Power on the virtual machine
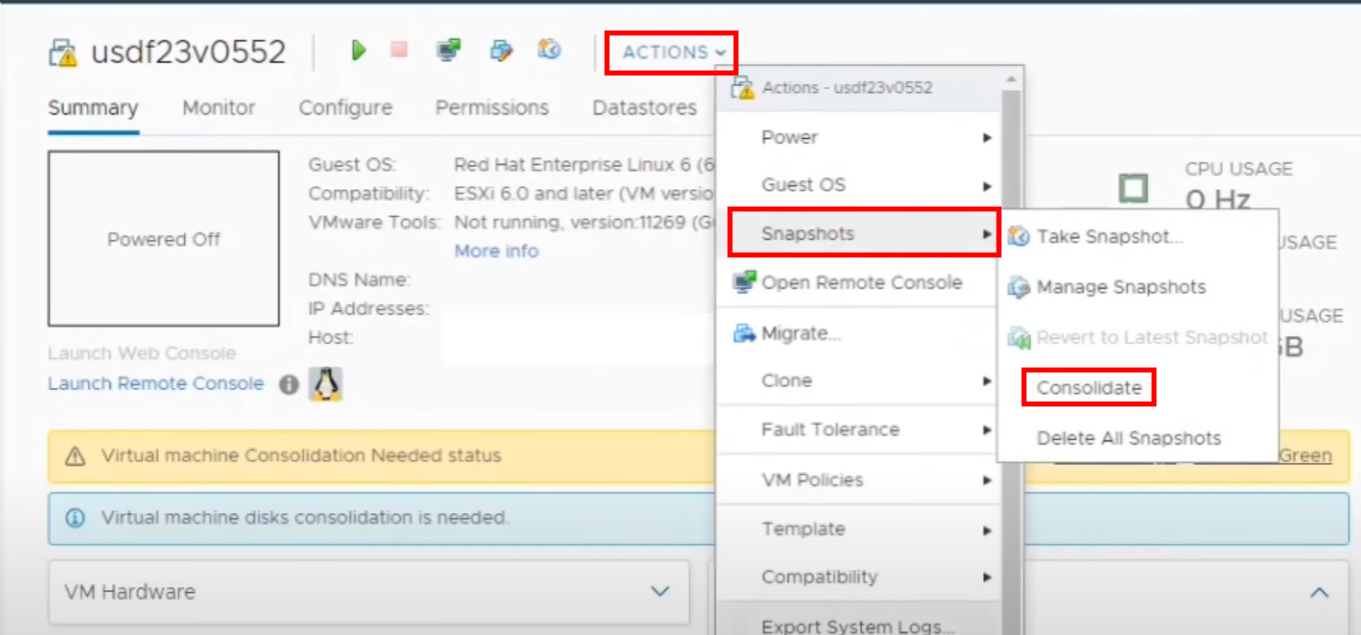Image resolution: width=1361 pixels, height=635 pixels. [358, 50]
